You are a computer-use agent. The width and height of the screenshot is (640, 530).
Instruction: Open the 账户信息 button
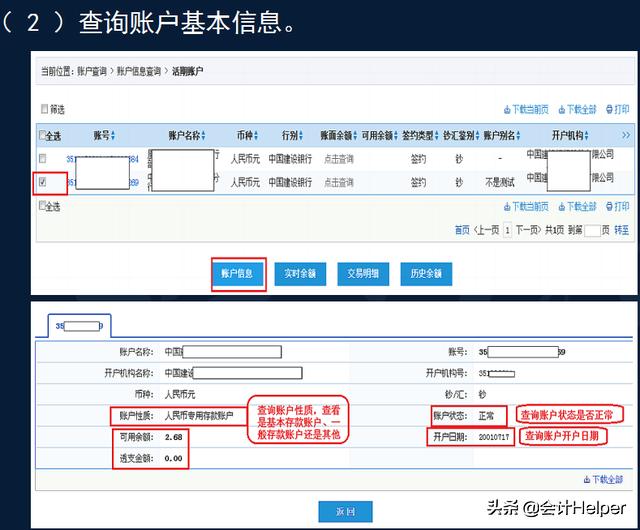237,274
